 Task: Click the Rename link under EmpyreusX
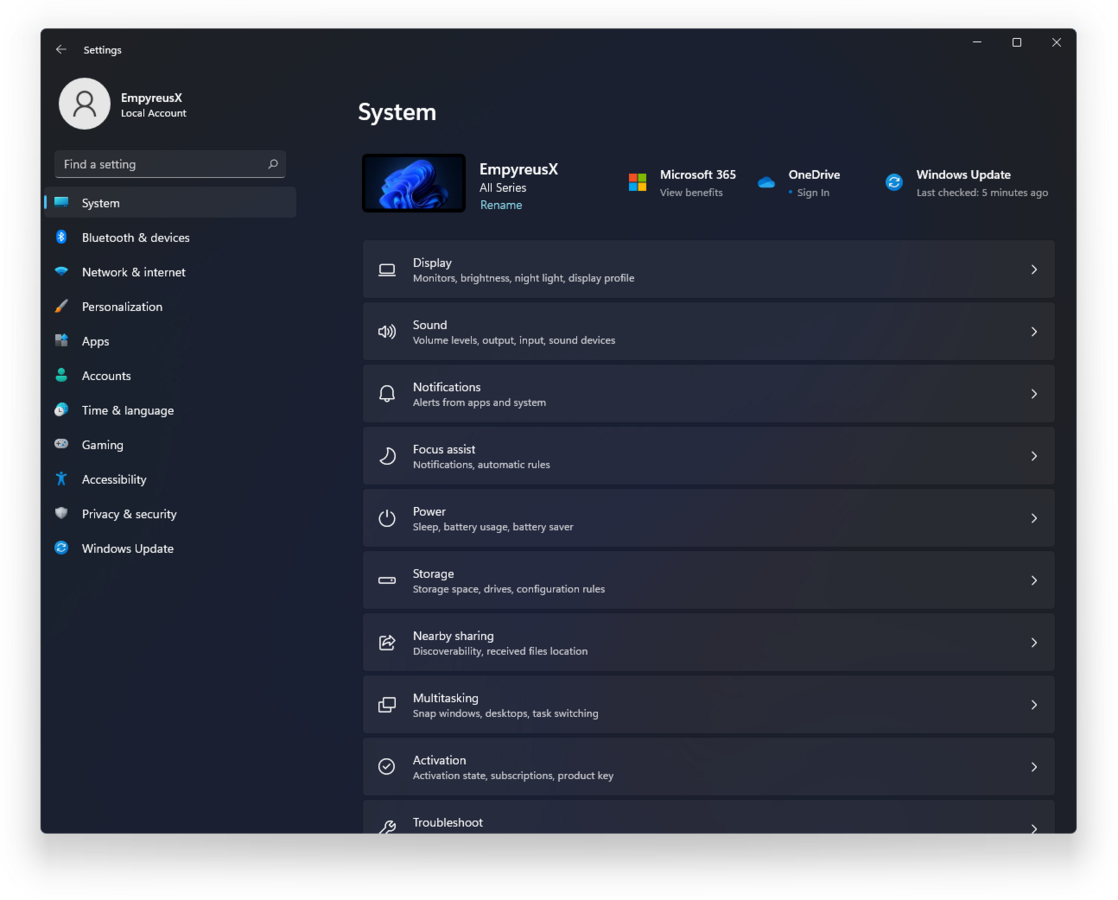(501, 204)
